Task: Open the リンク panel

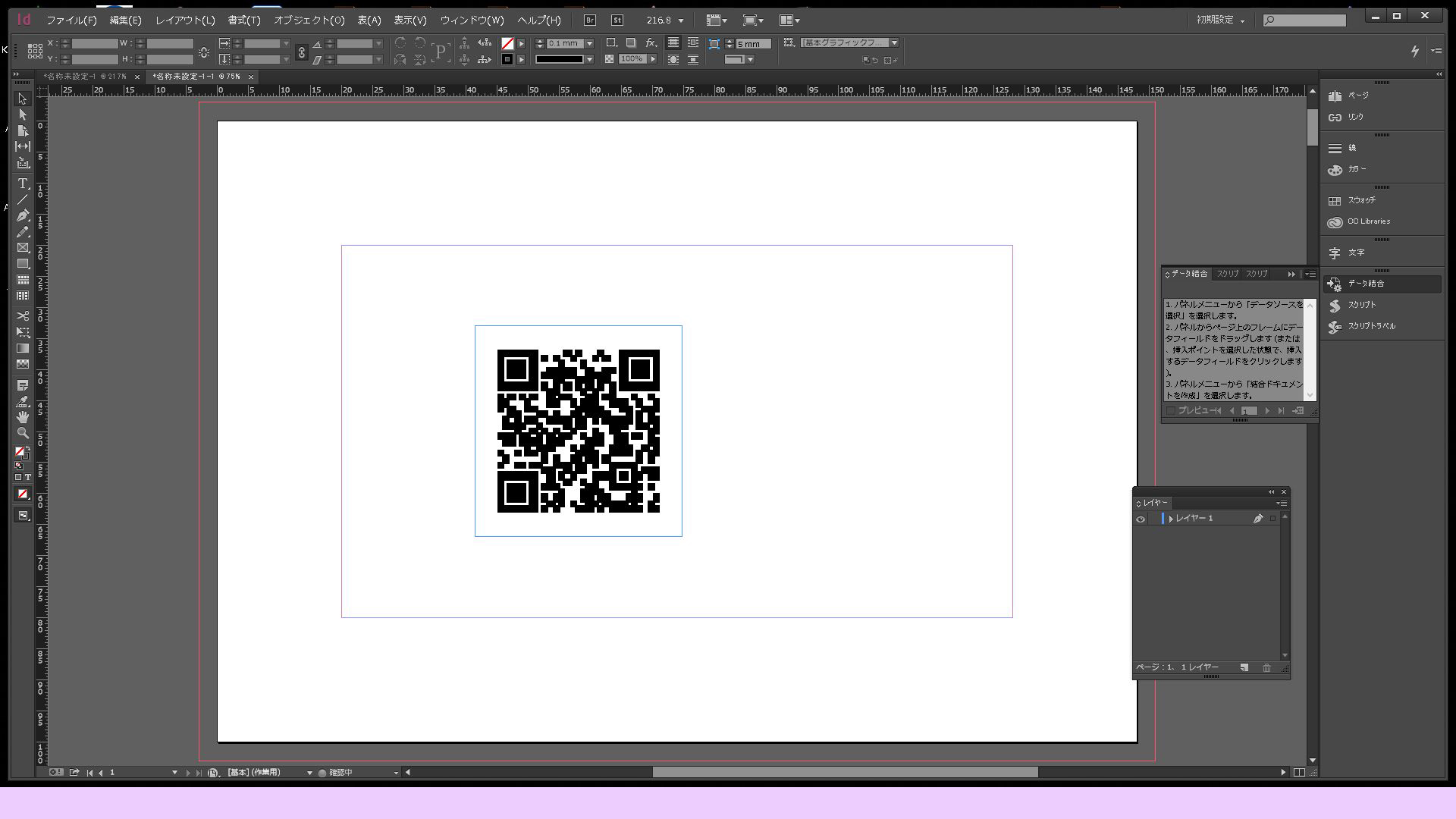Action: coord(1356,117)
